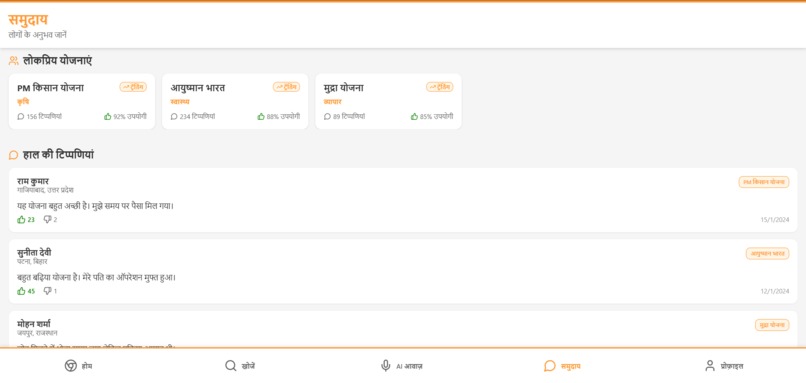The image size is (806, 383).
Task: Click the commenter name मोहन शर्मा
Action: point(33,324)
